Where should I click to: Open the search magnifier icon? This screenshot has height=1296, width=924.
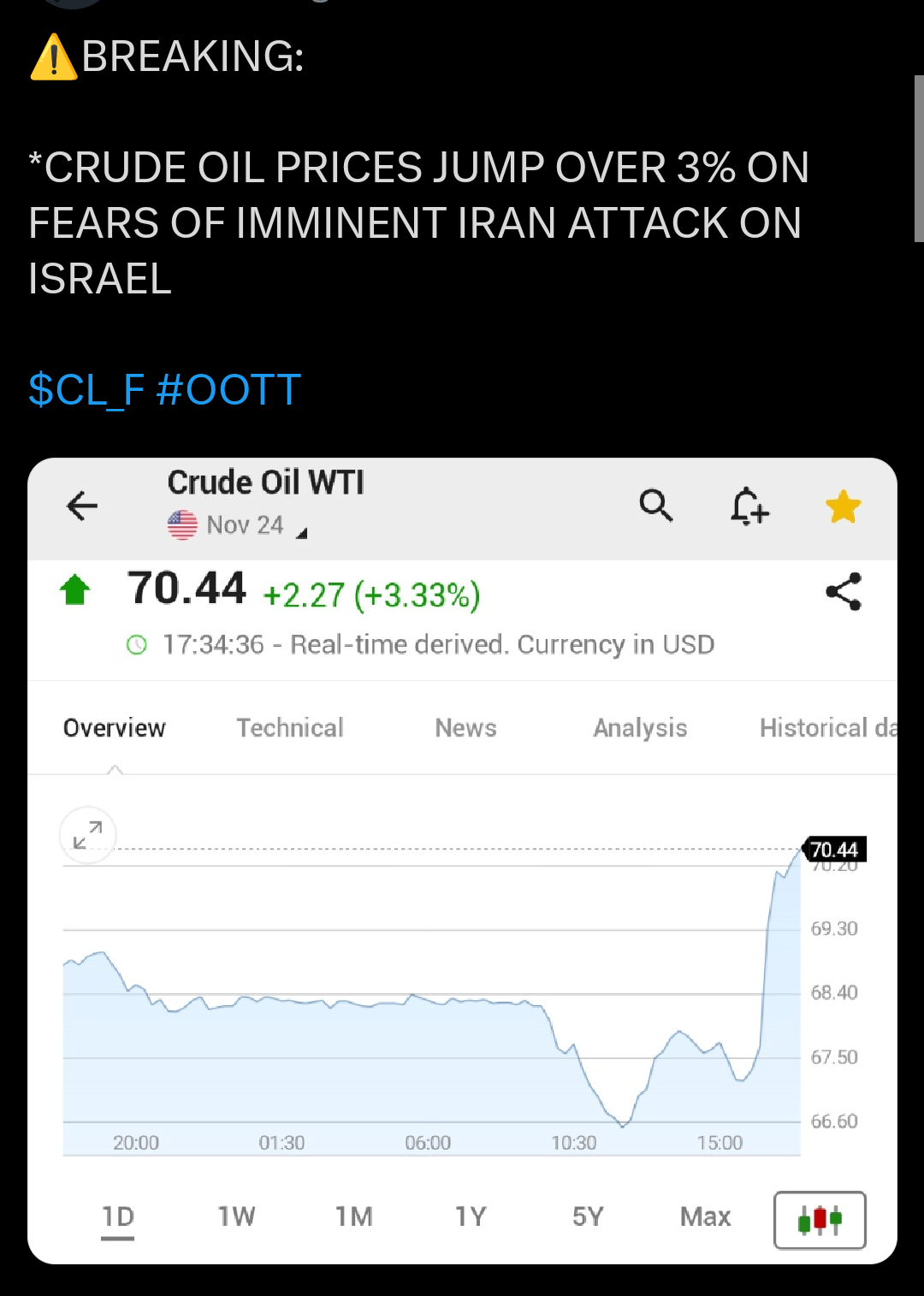click(656, 506)
